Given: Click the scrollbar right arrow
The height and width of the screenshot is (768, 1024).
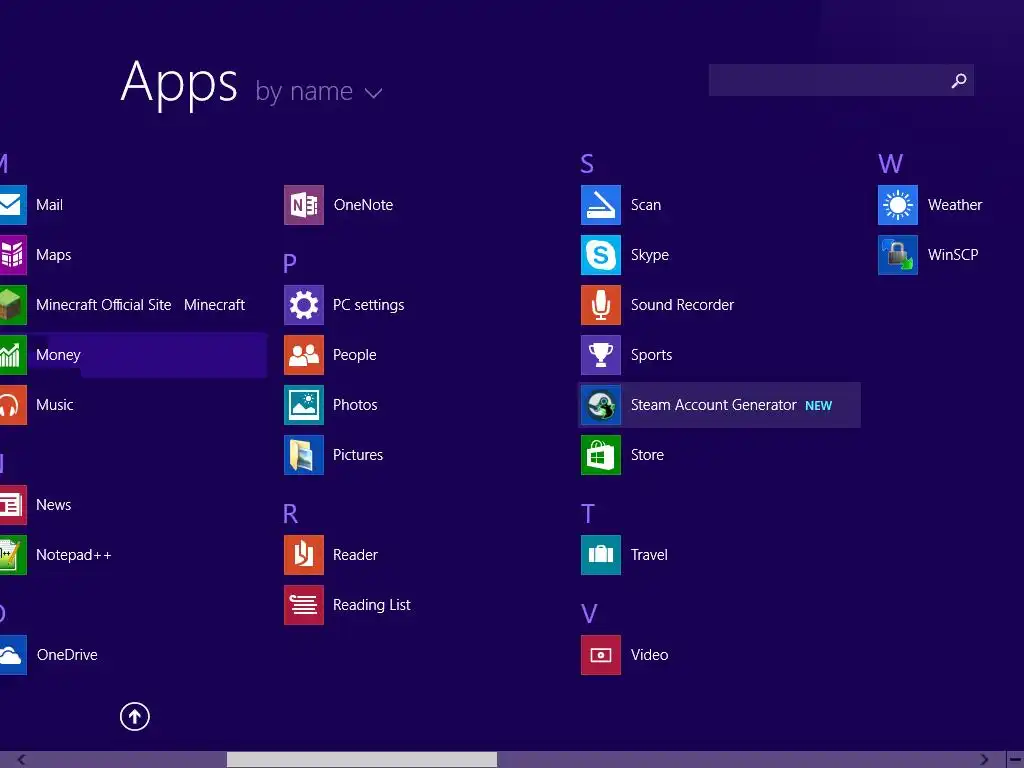Looking at the screenshot, I should click(x=984, y=760).
